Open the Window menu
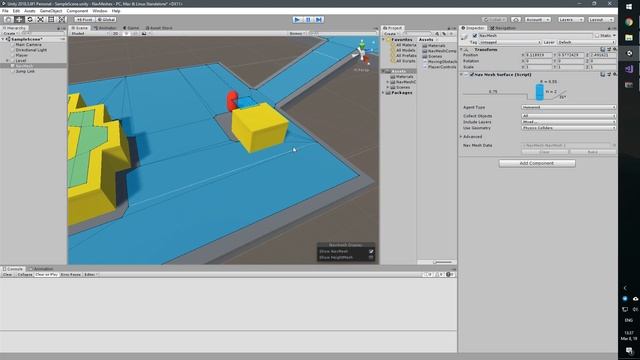The width and height of the screenshot is (640, 360). pos(100,11)
